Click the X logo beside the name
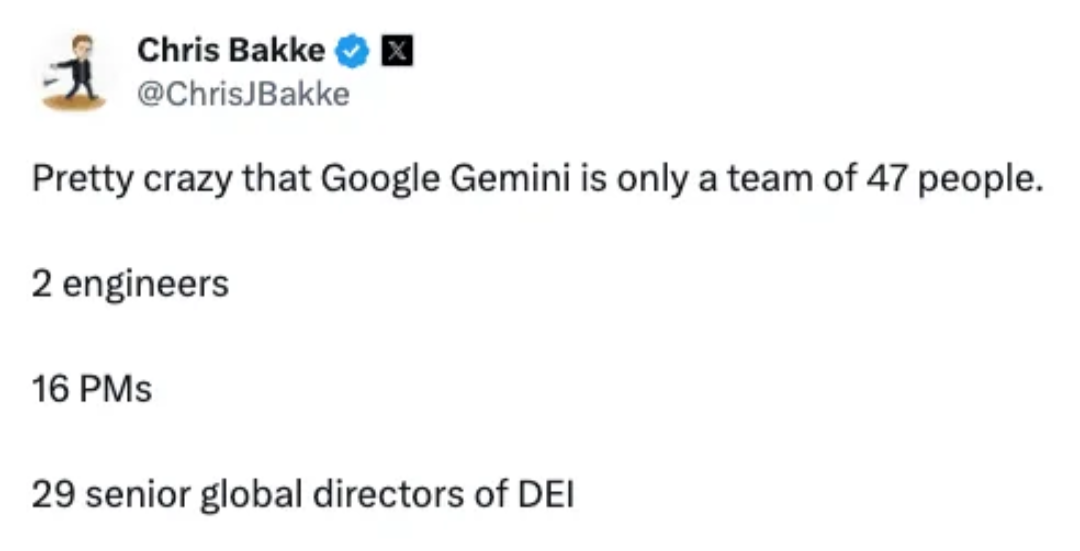The width and height of the screenshot is (1080, 551). (391, 50)
